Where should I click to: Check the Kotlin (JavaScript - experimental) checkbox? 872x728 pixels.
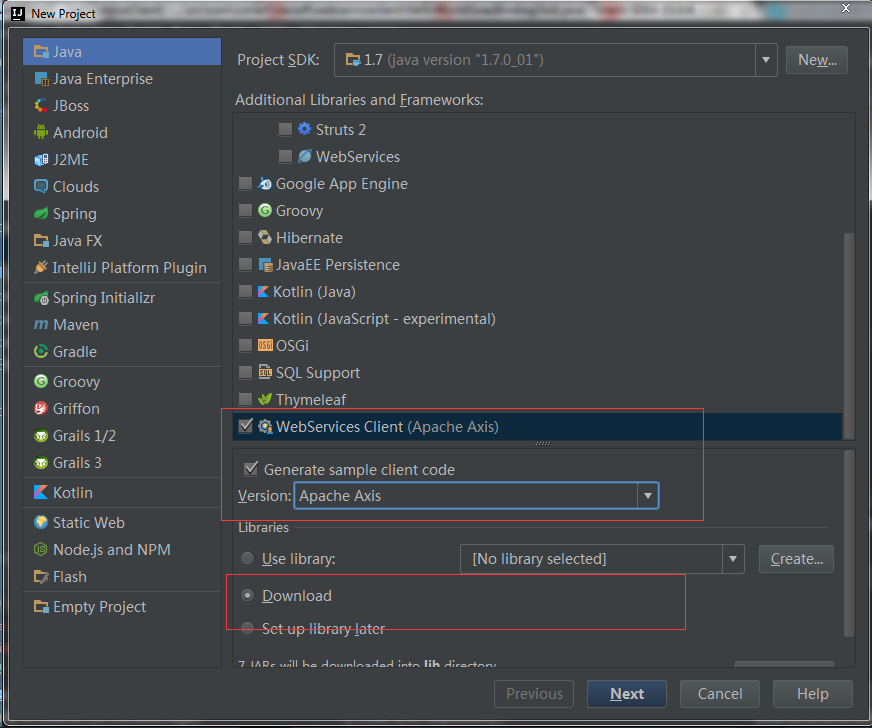point(245,318)
